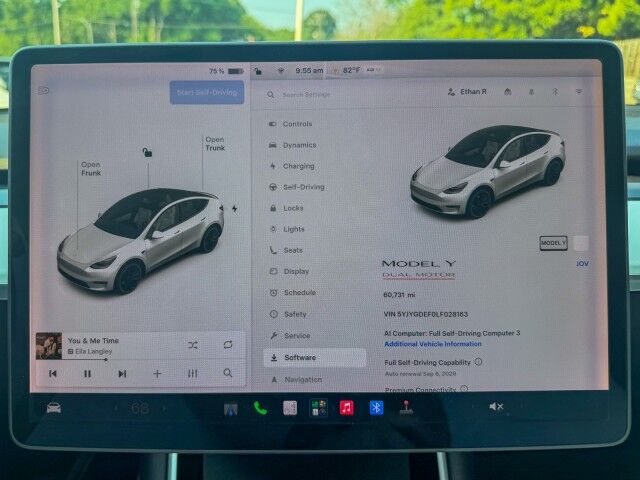This screenshot has height=480, width=640.
Task: Launch the joystick Arcade app
Action: click(406, 407)
